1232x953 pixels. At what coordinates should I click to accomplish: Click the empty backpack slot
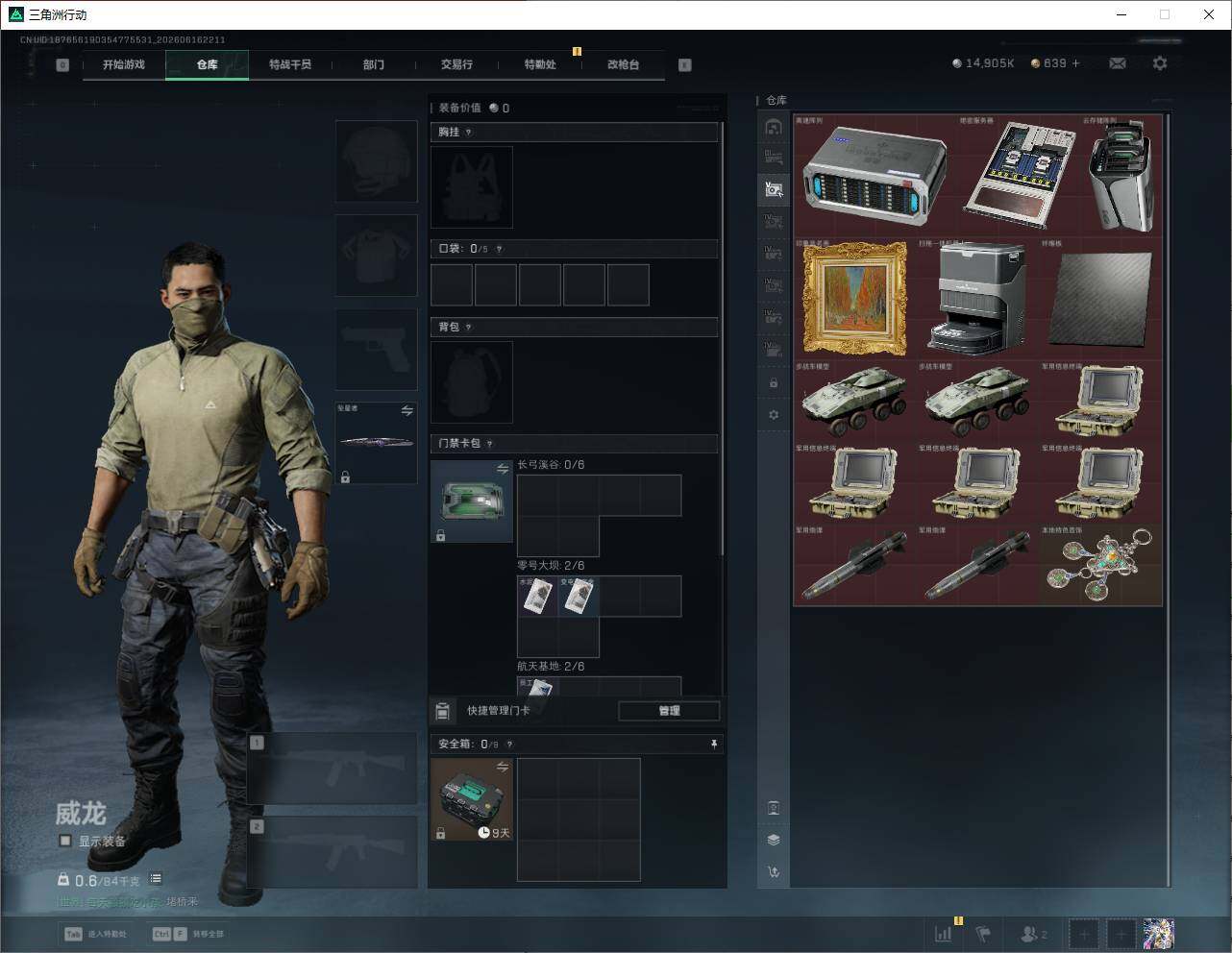472,382
